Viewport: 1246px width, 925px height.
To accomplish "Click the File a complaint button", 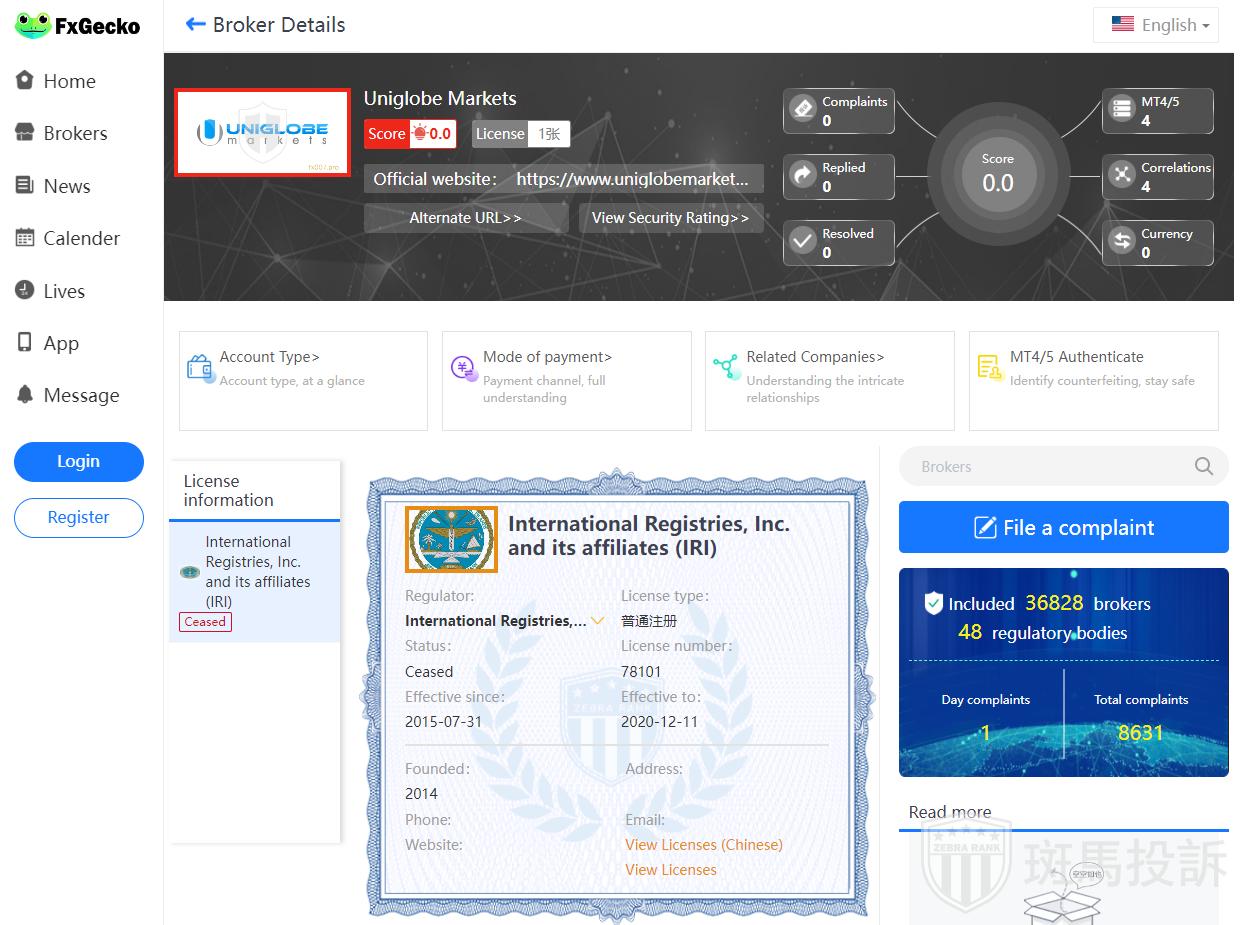I will 1063,527.
